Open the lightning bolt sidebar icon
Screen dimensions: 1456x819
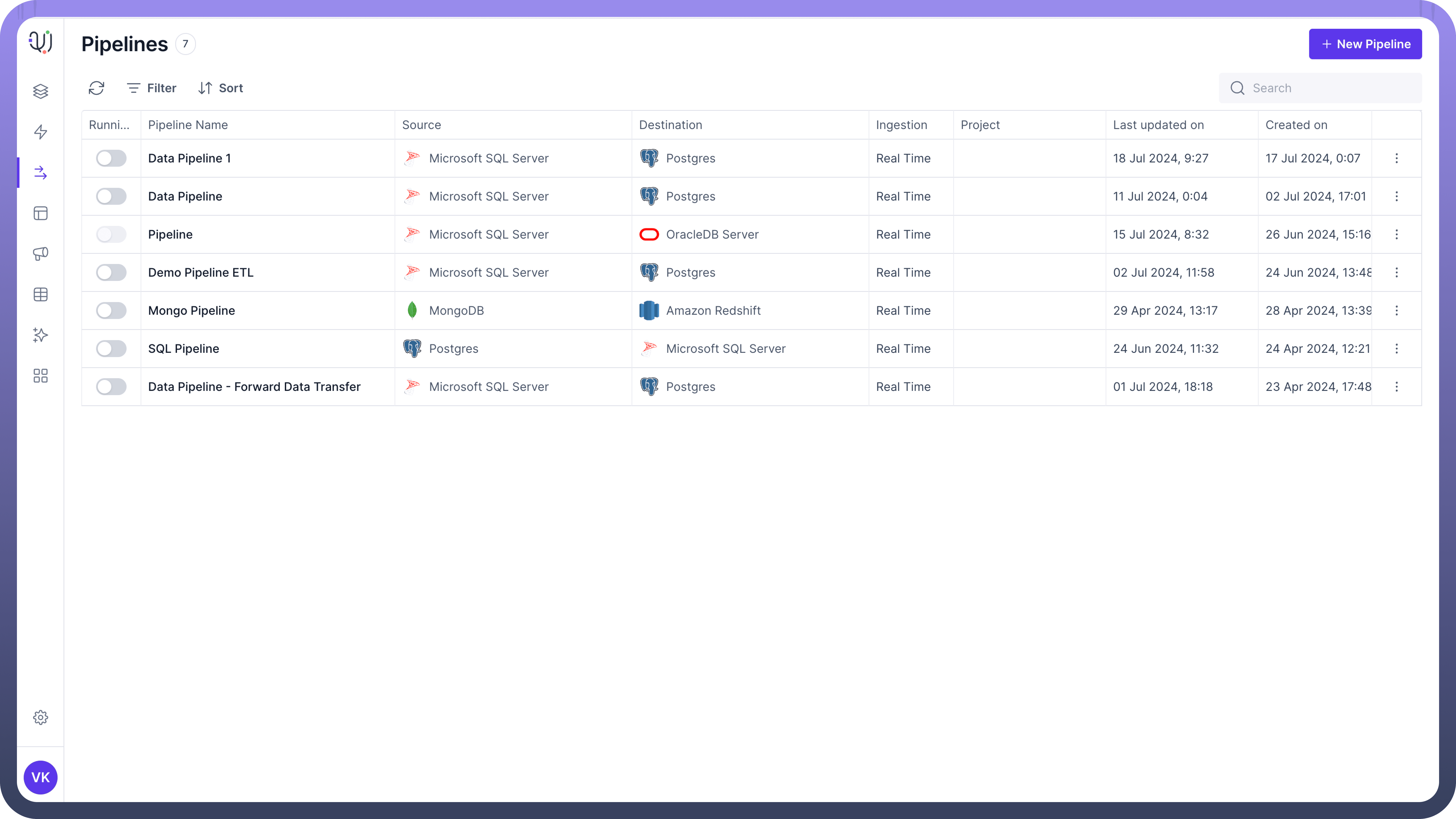pyautogui.click(x=40, y=132)
